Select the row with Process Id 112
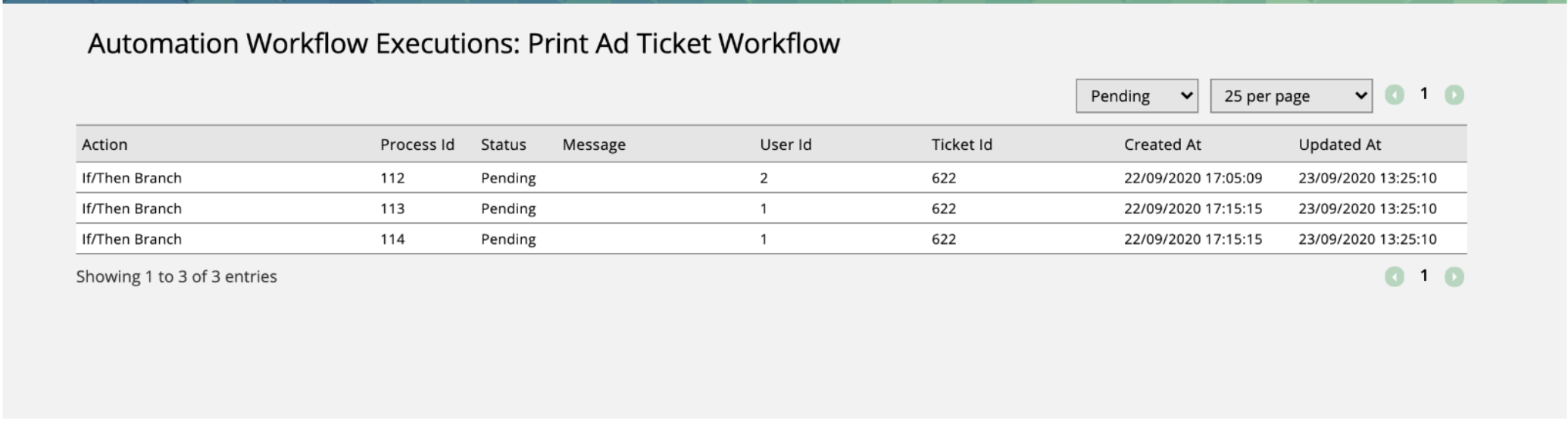The width and height of the screenshot is (1568, 421). pyautogui.click(x=771, y=178)
